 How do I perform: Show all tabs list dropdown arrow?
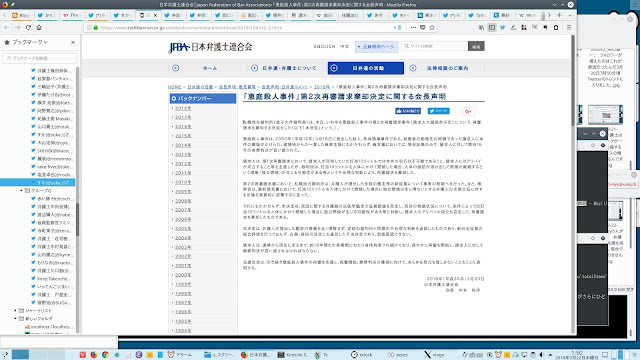[x=570, y=15]
